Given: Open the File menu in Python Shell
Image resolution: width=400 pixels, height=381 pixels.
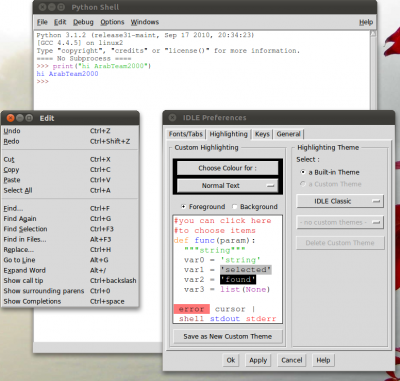Looking at the screenshot, I should coord(42,22).
